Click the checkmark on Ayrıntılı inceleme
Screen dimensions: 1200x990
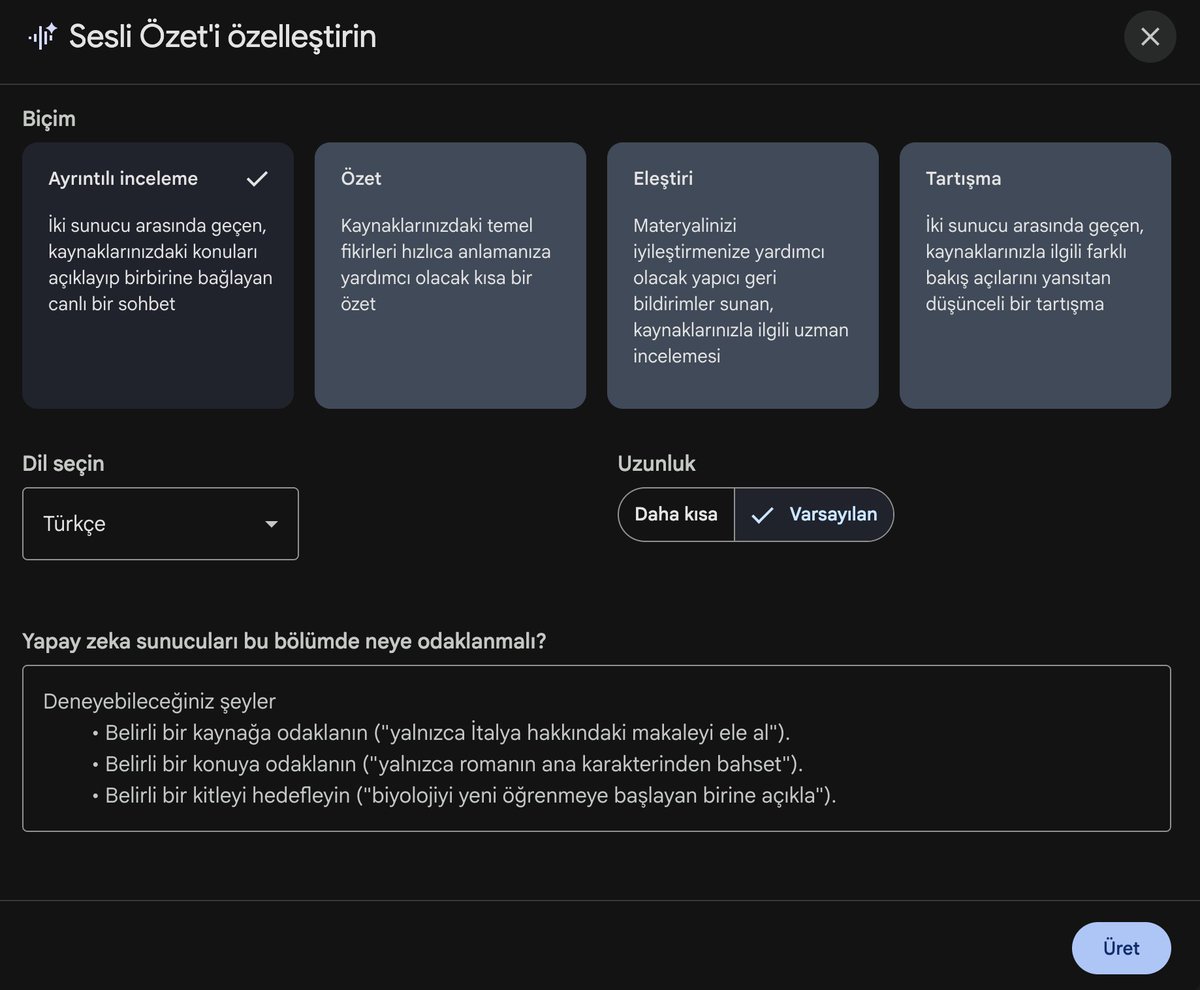coord(257,179)
